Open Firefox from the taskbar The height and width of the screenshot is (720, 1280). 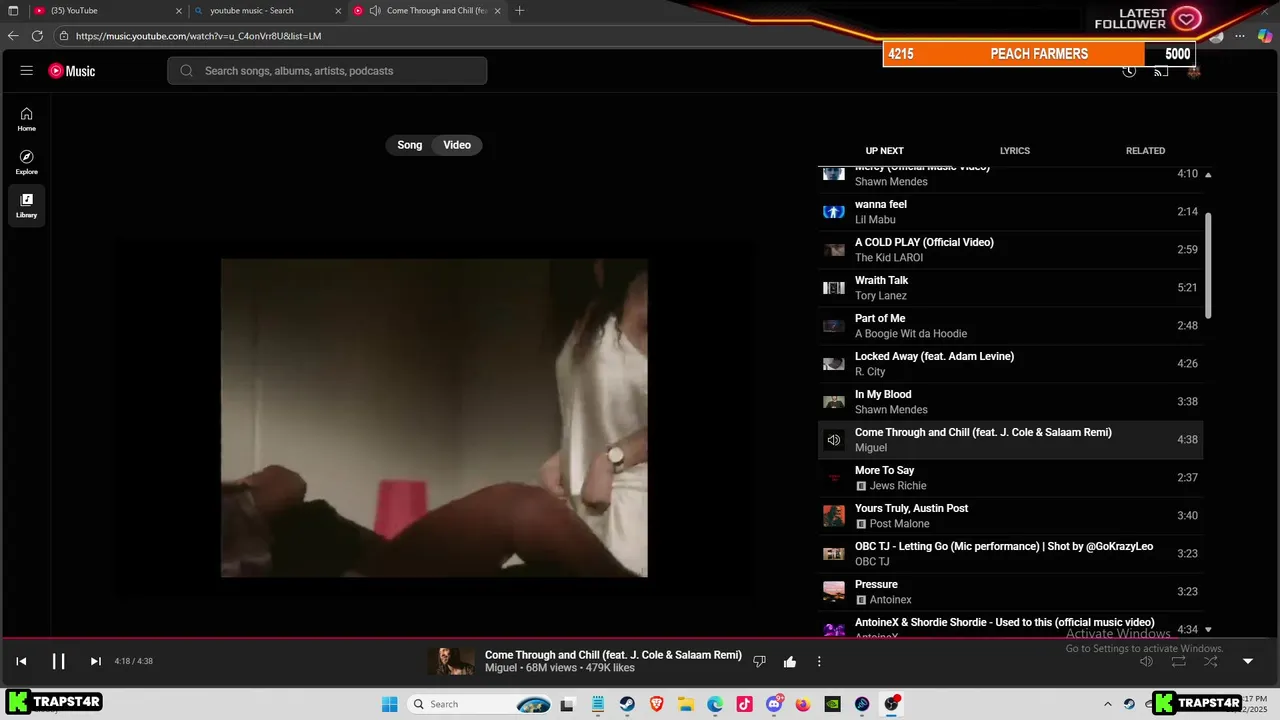pyautogui.click(x=803, y=704)
